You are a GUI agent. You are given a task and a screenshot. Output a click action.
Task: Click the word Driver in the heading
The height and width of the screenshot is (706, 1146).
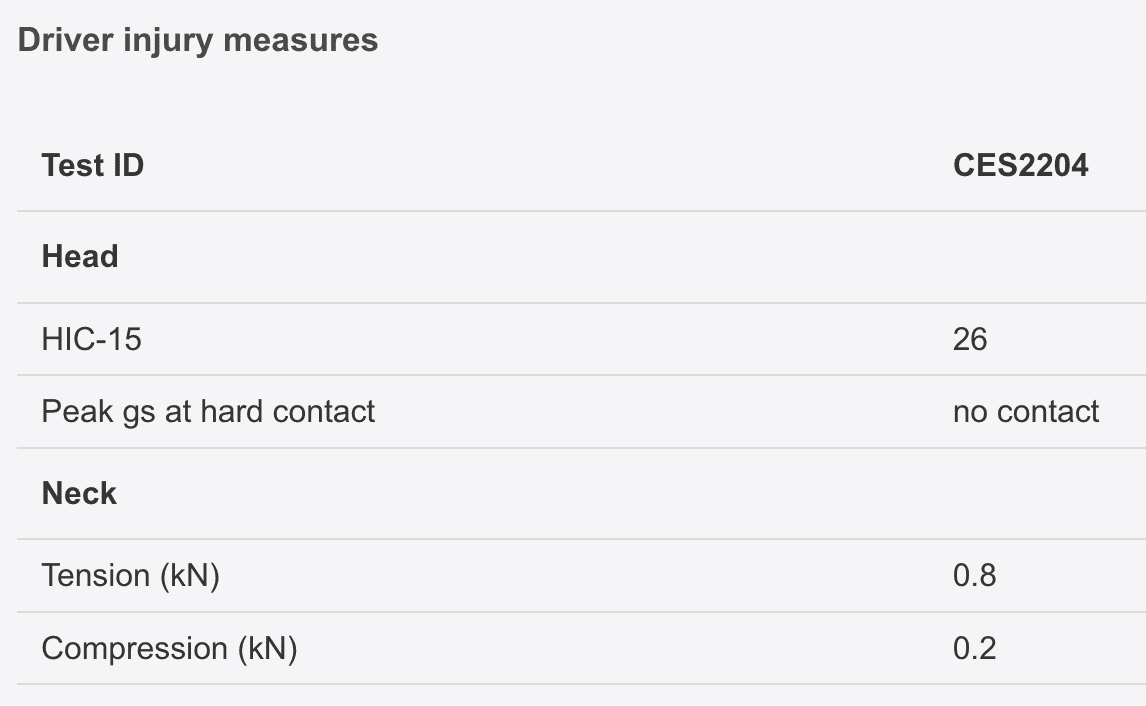(x=66, y=40)
